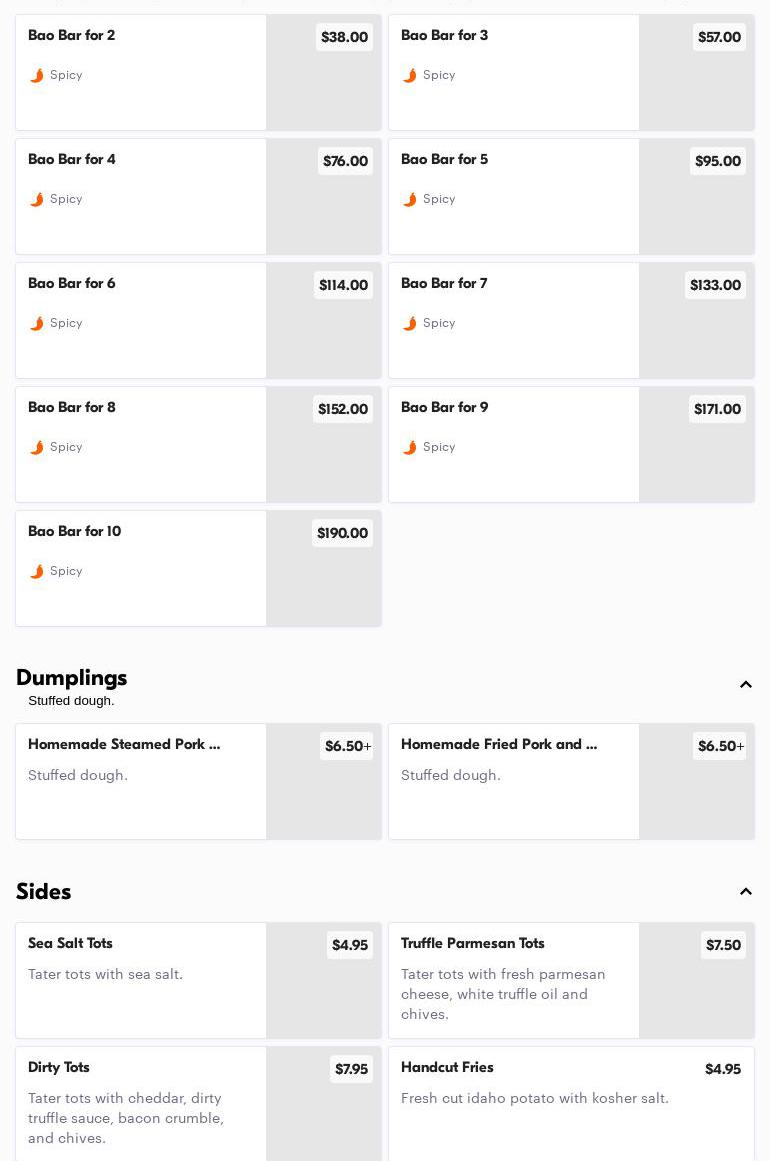
Task: Click the spicy pepper icon on Bao Bar for 6
Action: (37, 324)
